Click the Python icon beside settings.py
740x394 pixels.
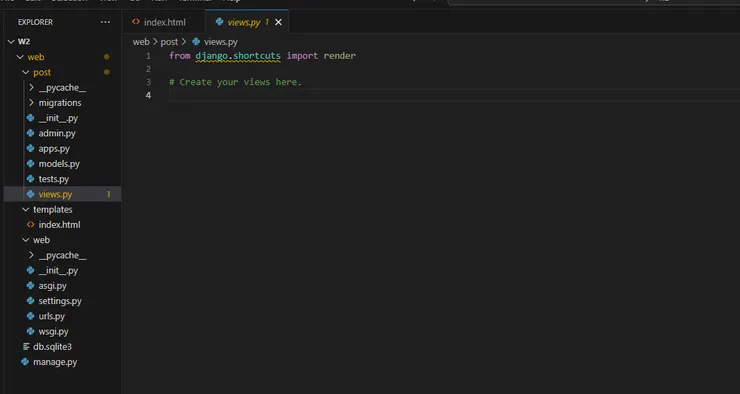click(x=31, y=301)
